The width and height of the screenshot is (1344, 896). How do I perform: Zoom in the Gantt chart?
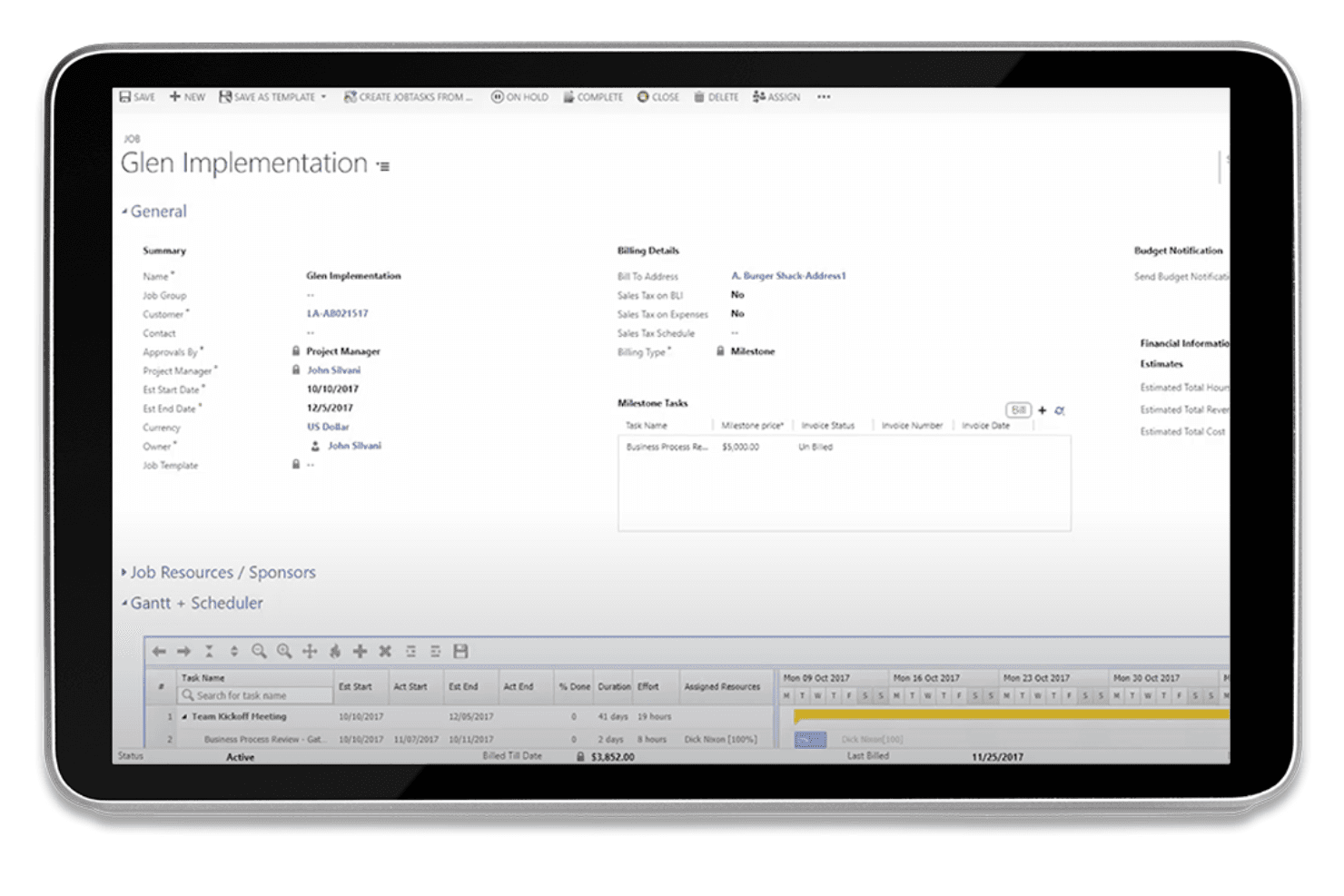[284, 651]
